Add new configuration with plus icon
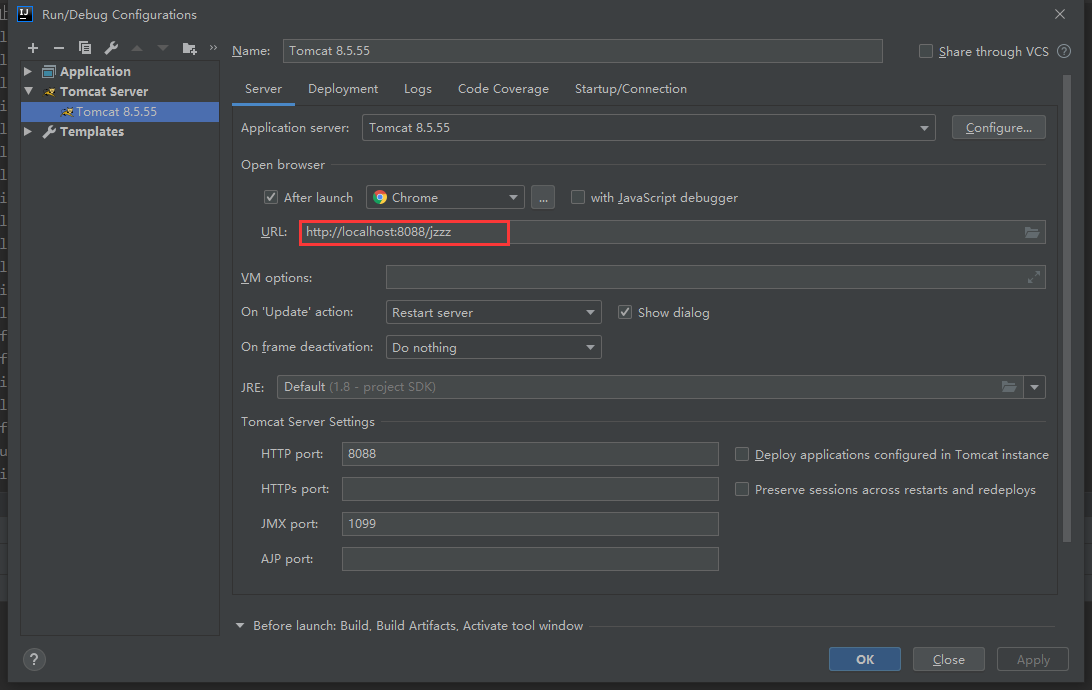This screenshot has height=690, width=1092. pyautogui.click(x=33, y=48)
